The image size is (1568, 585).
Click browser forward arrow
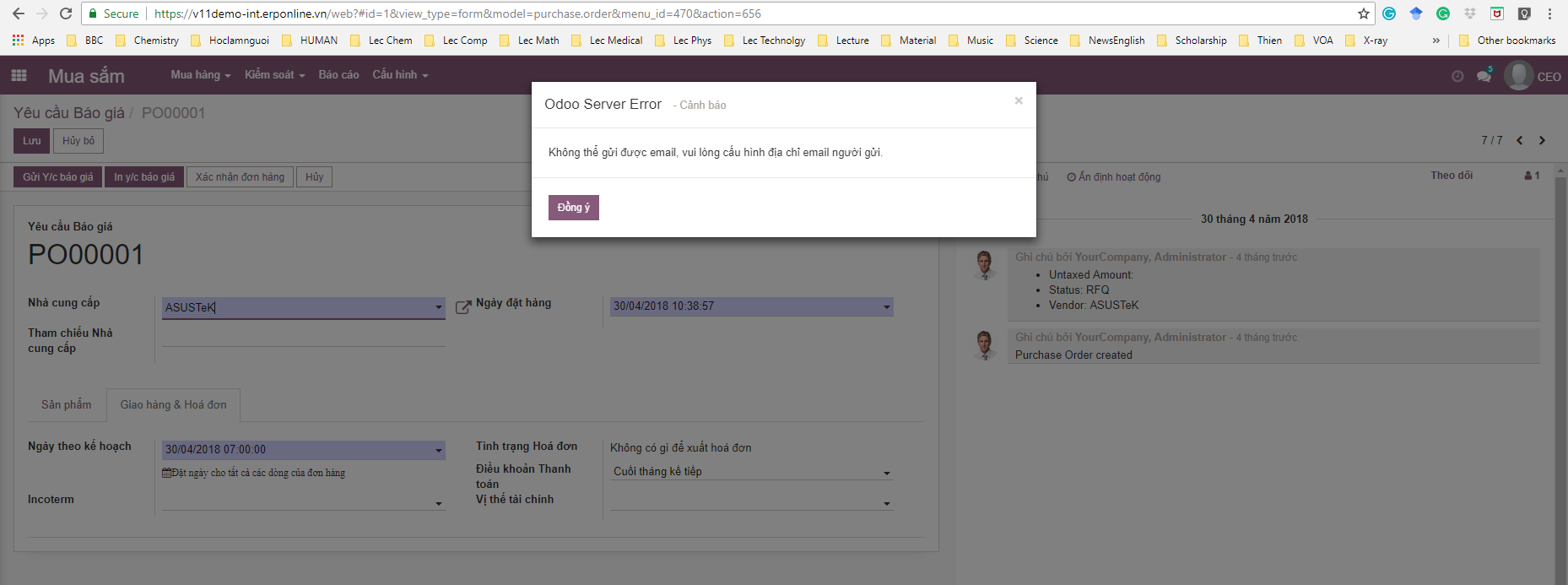[x=42, y=14]
